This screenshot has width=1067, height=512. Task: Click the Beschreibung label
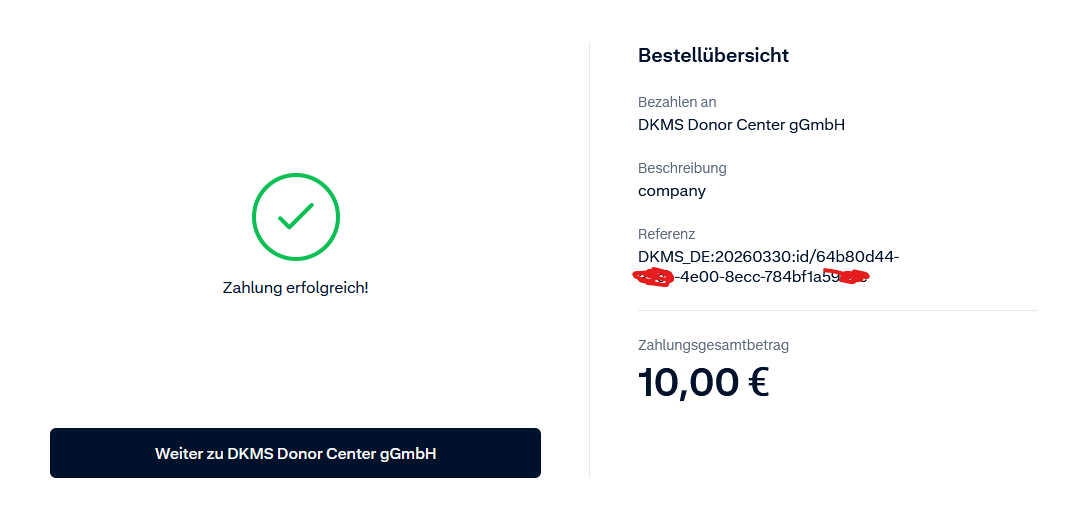click(682, 168)
